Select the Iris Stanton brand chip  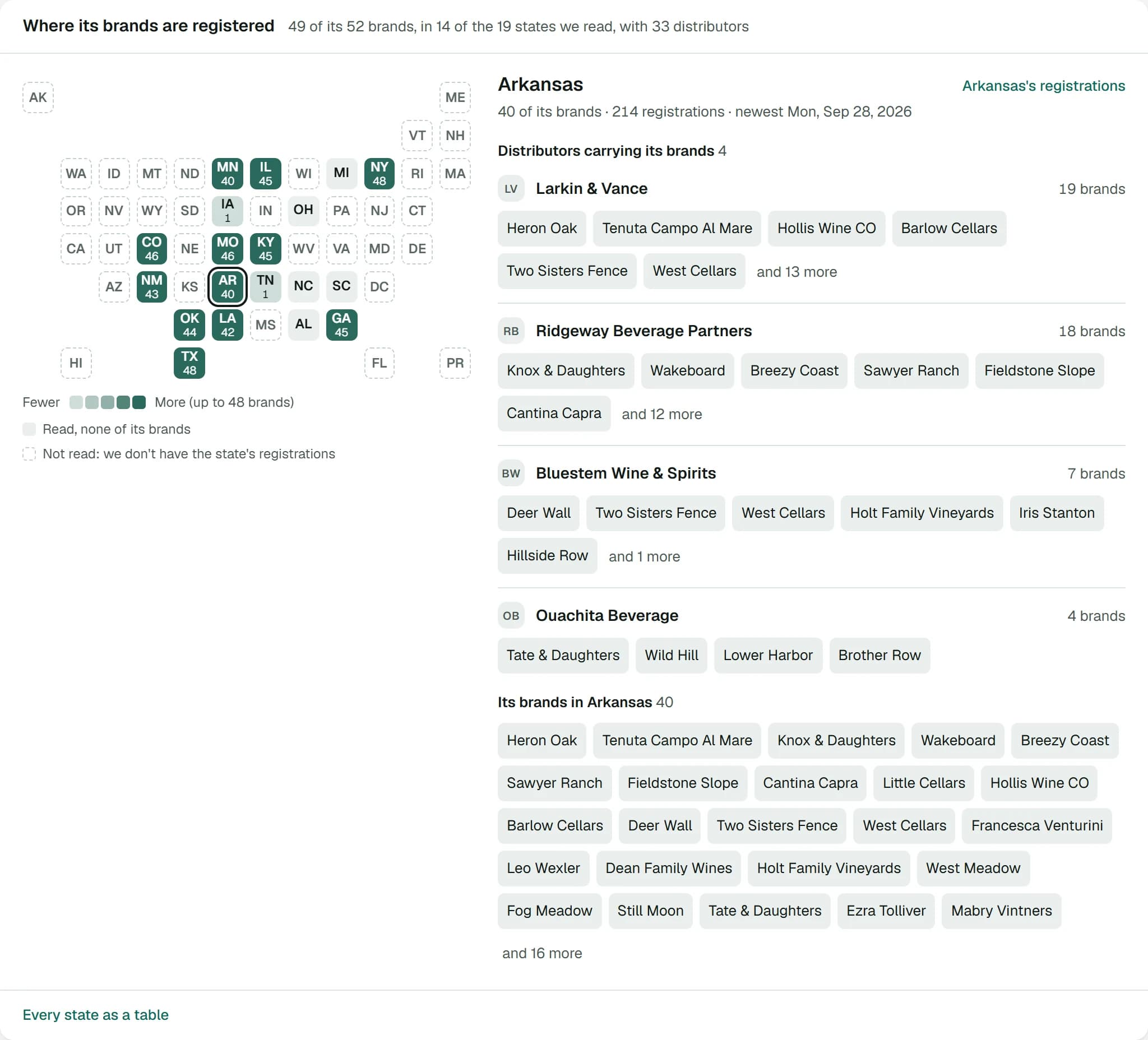[1057, 513]
